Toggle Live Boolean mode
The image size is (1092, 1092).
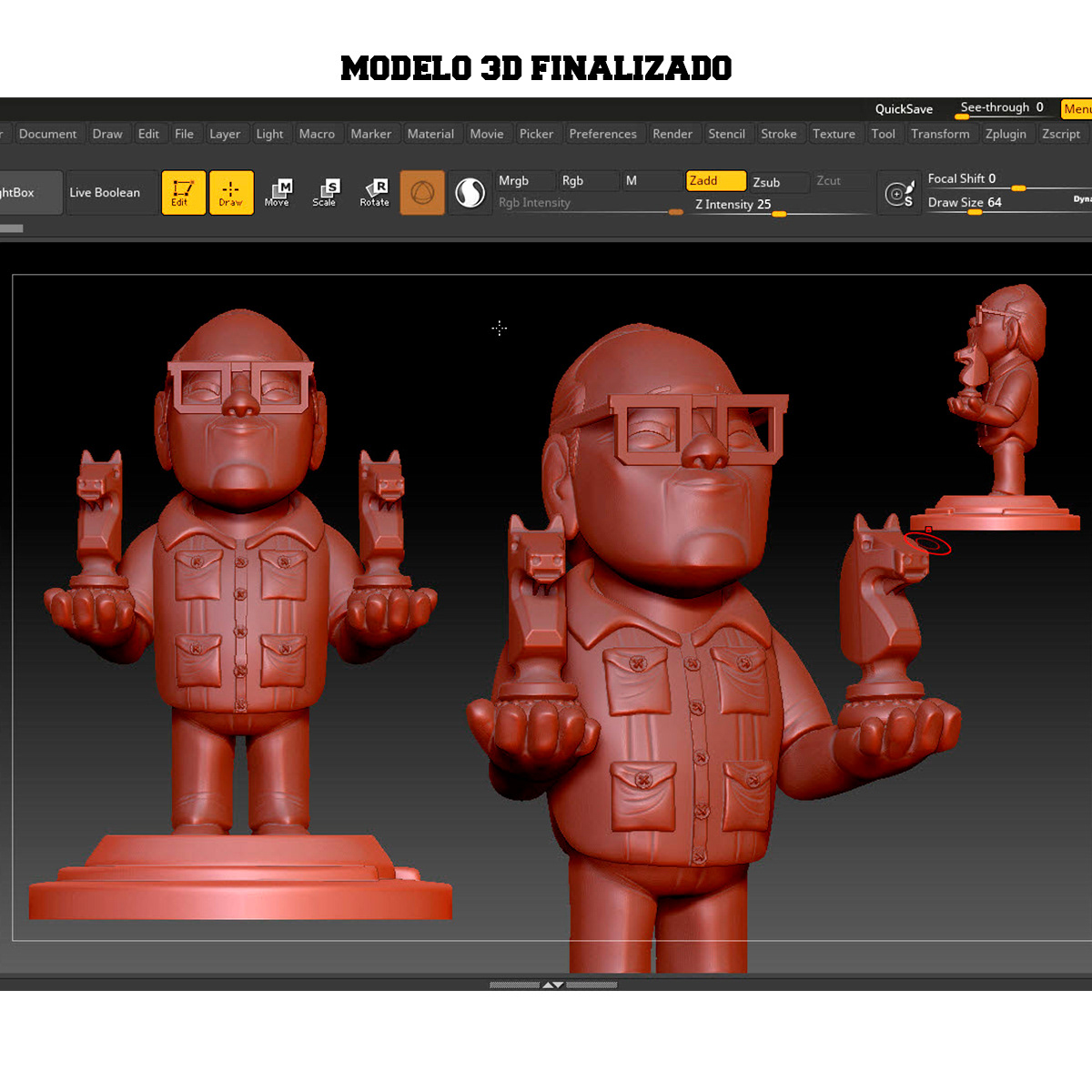click(x=106, y=192)
